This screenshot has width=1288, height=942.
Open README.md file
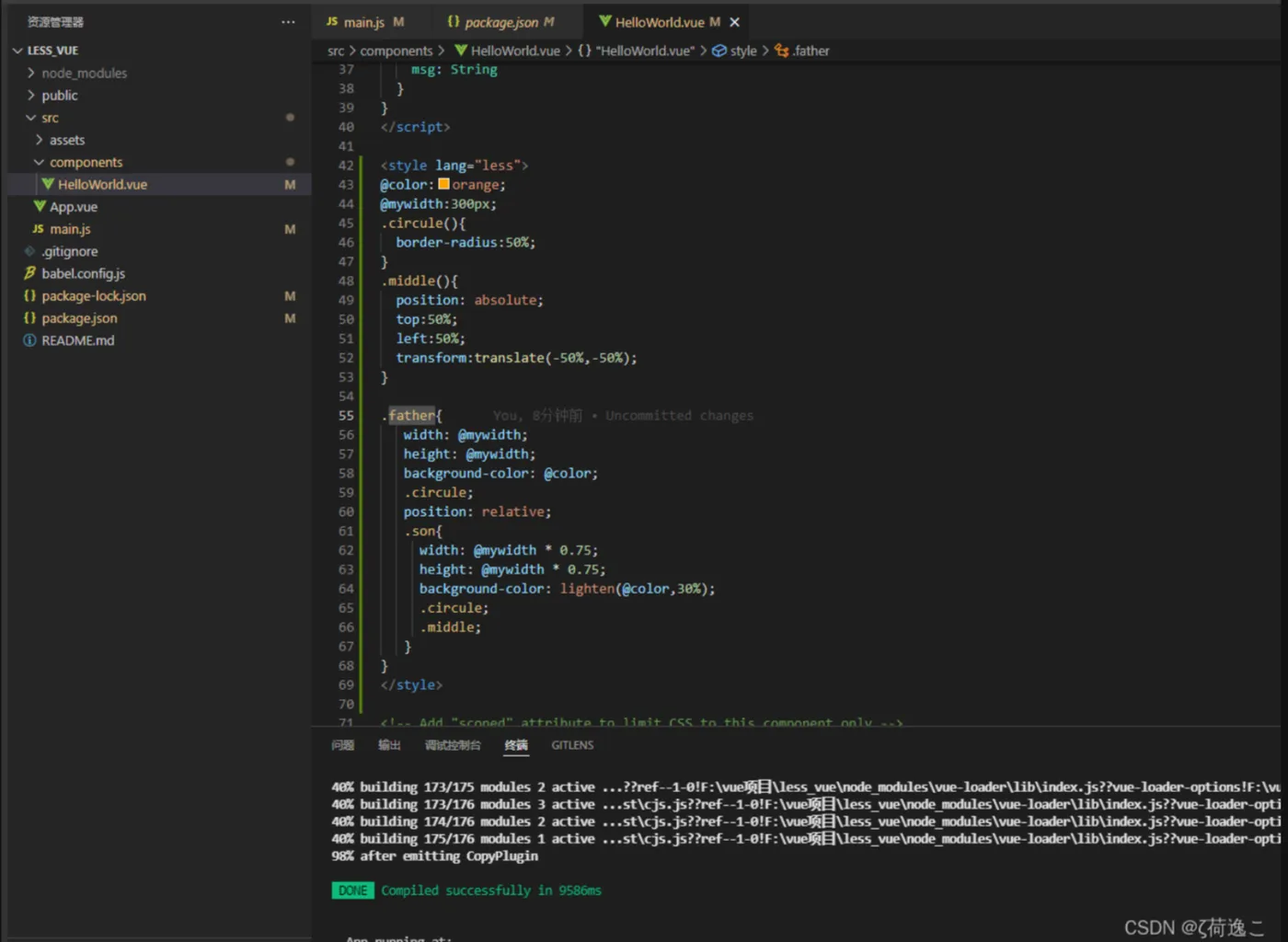click(78, 340)
